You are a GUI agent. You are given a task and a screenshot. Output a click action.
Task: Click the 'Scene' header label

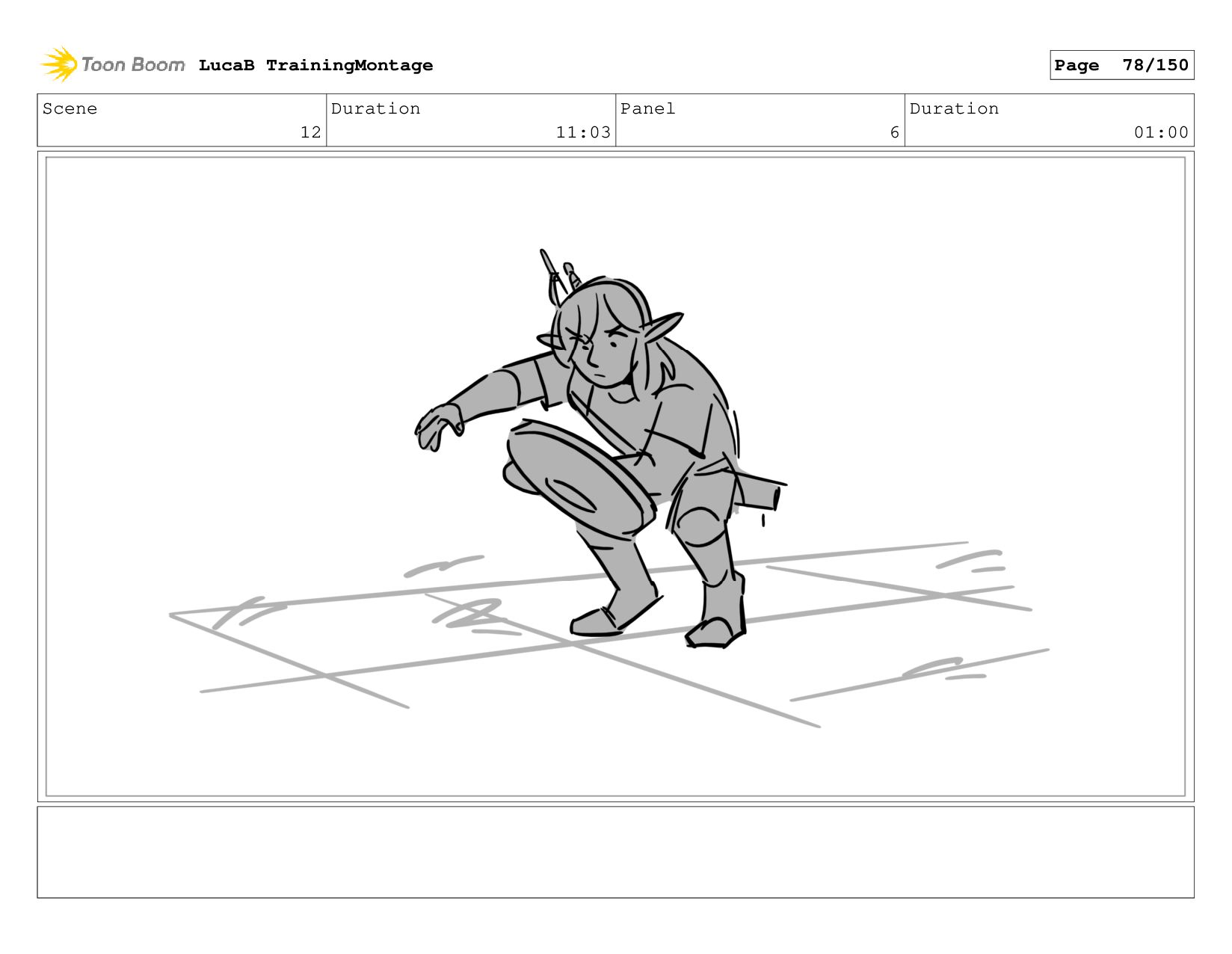(x=70, y=108)
